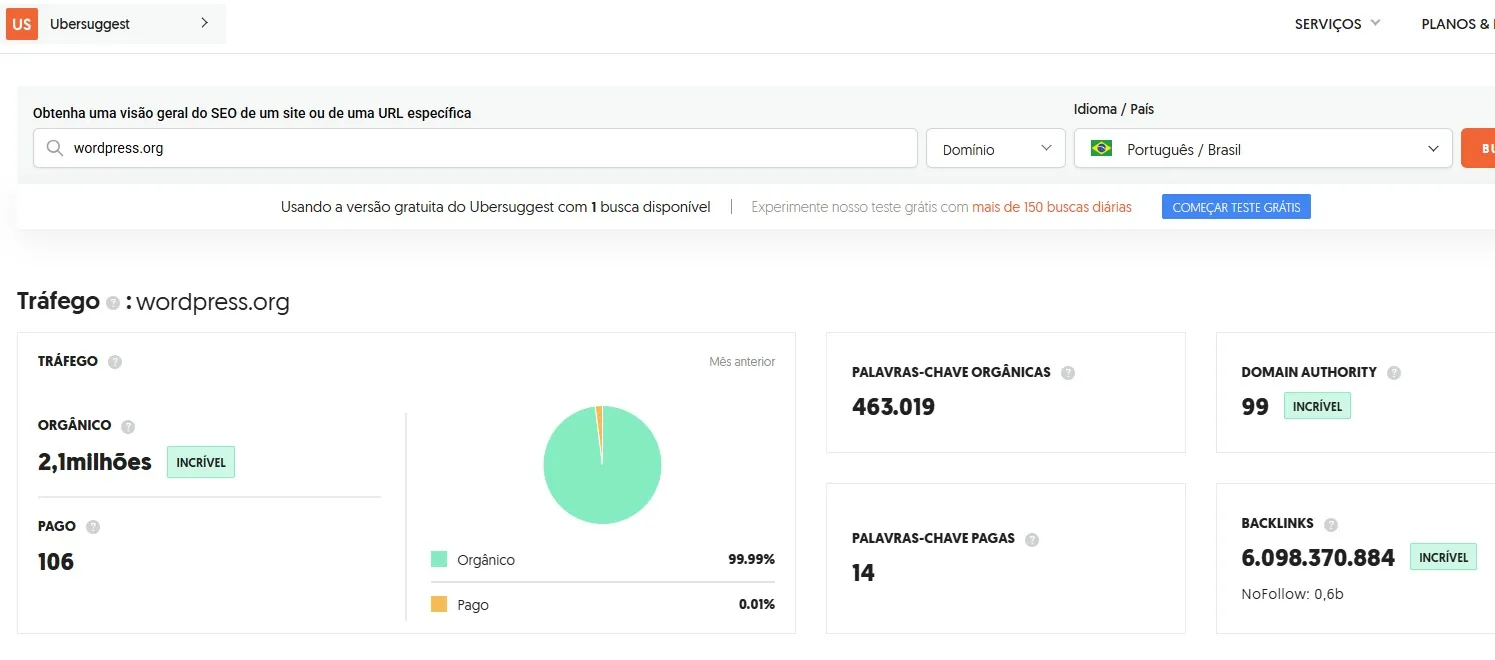Open the Português / Brasil language dropdown

click(1262, 147)
